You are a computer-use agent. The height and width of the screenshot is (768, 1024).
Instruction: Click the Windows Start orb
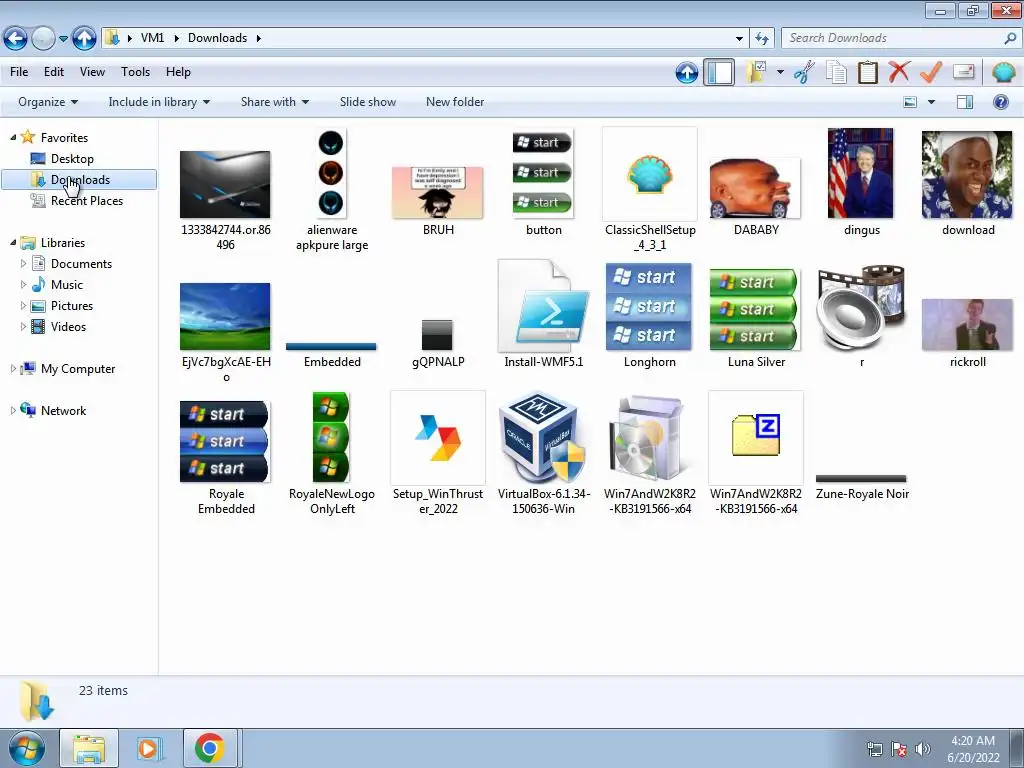tap(27, 748)
